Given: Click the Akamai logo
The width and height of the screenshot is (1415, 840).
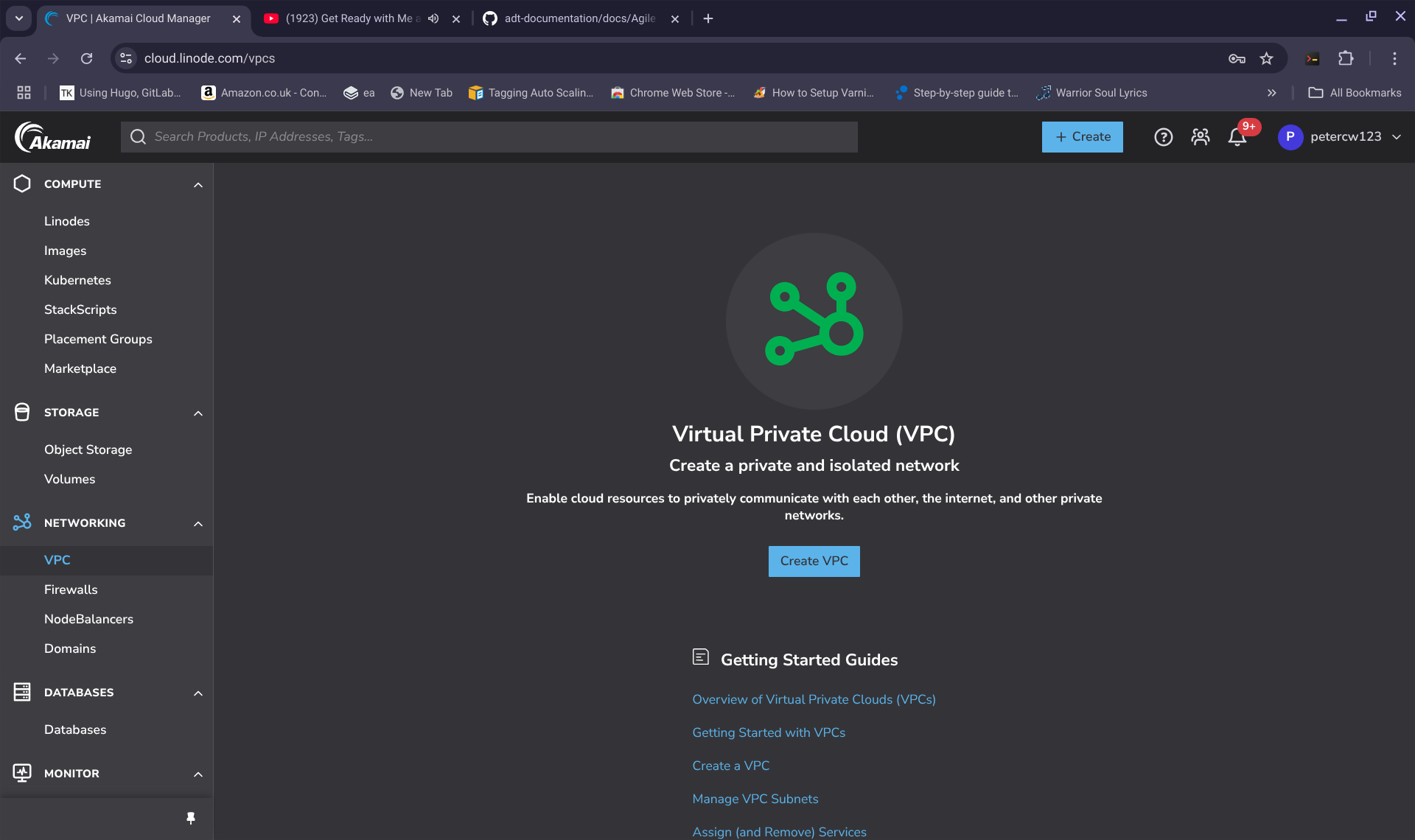Looking at the screenshot, I should click(x=53, y=137).
